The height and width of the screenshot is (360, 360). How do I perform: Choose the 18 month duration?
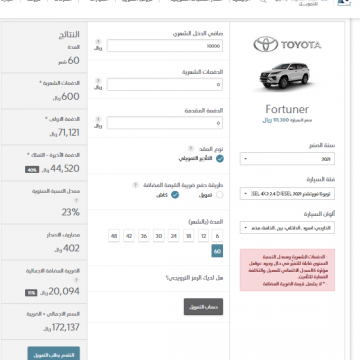click(188, 236)
